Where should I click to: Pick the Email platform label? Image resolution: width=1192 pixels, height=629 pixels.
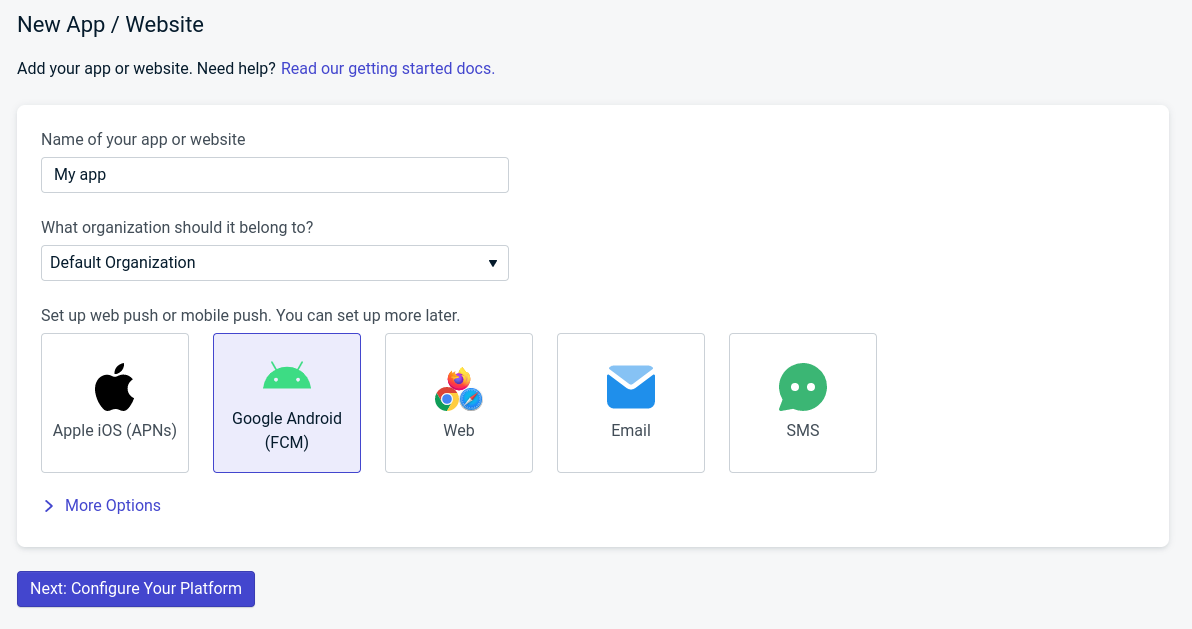(x=631, y=430)
